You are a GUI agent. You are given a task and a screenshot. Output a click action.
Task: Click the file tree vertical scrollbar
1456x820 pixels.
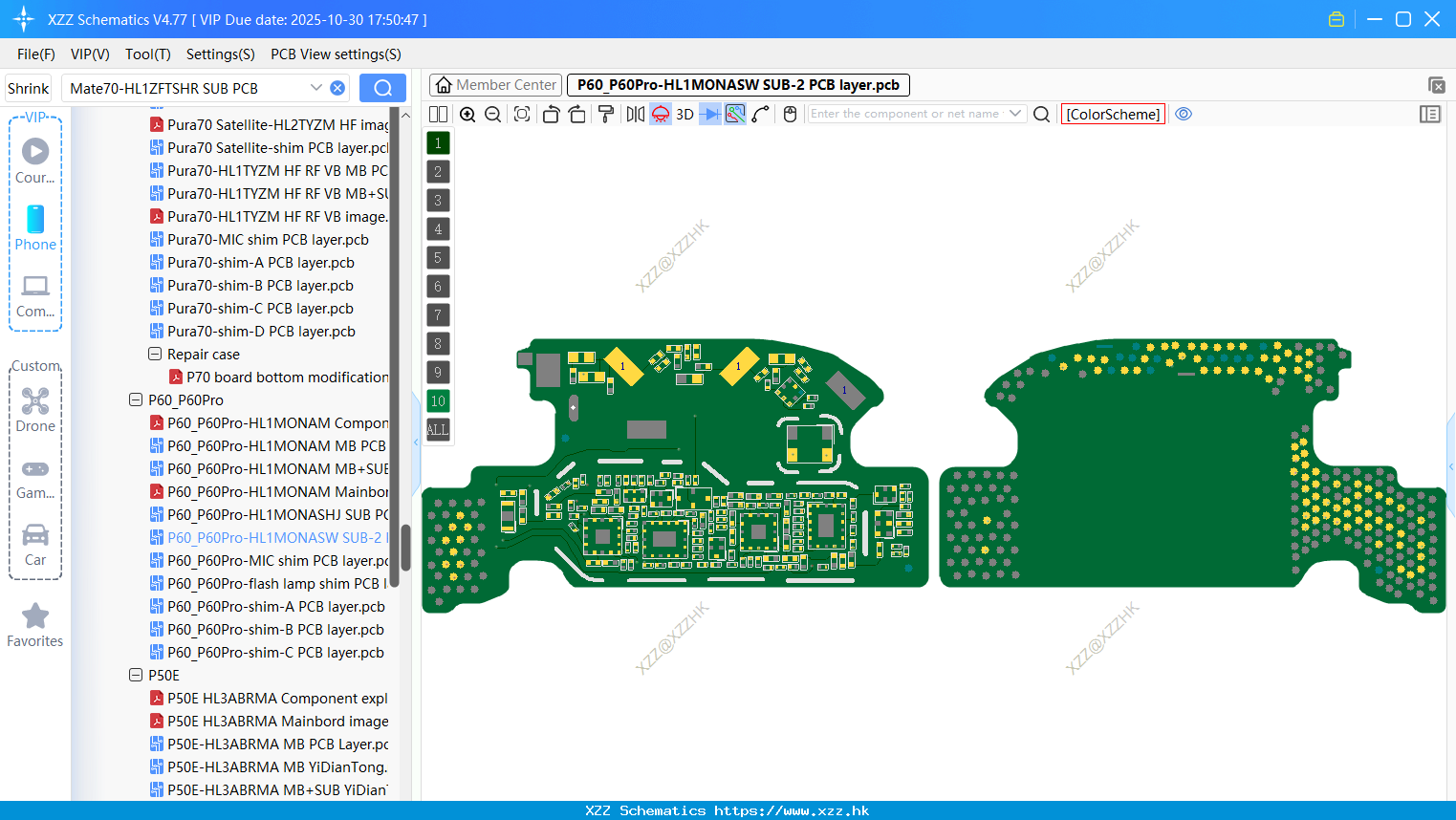405,547
